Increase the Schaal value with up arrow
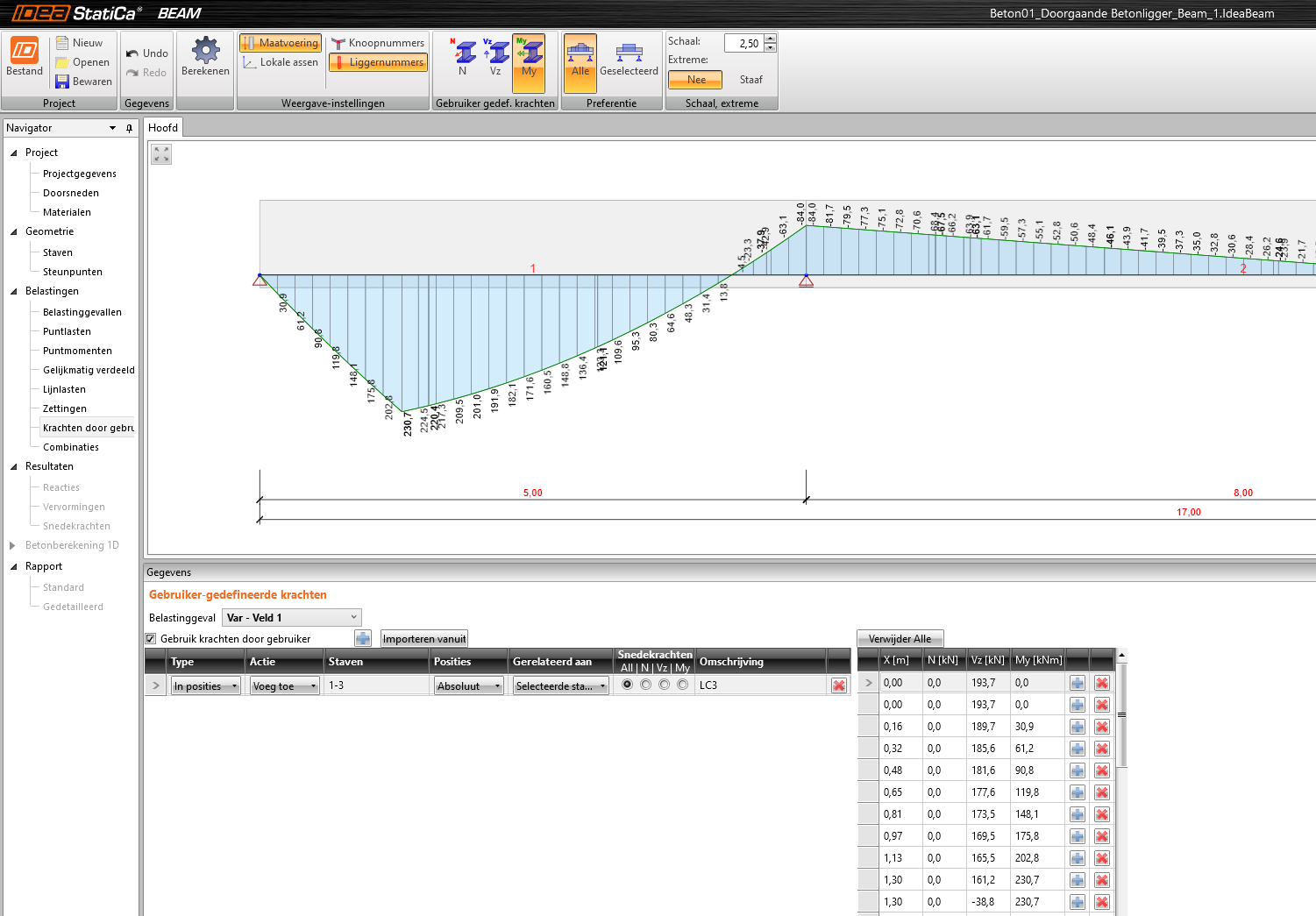 770,39
